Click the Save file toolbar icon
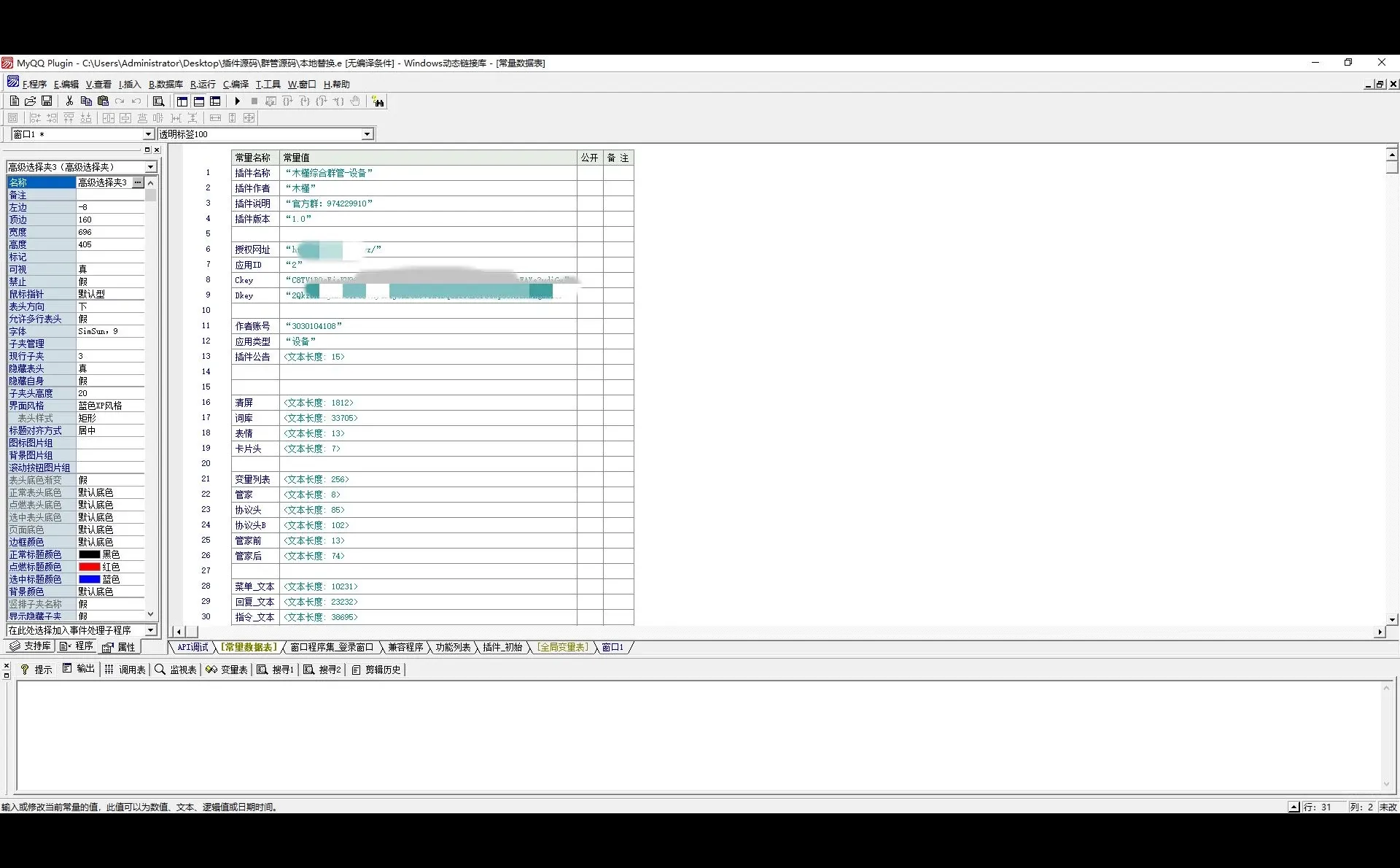 coord(47,101)
